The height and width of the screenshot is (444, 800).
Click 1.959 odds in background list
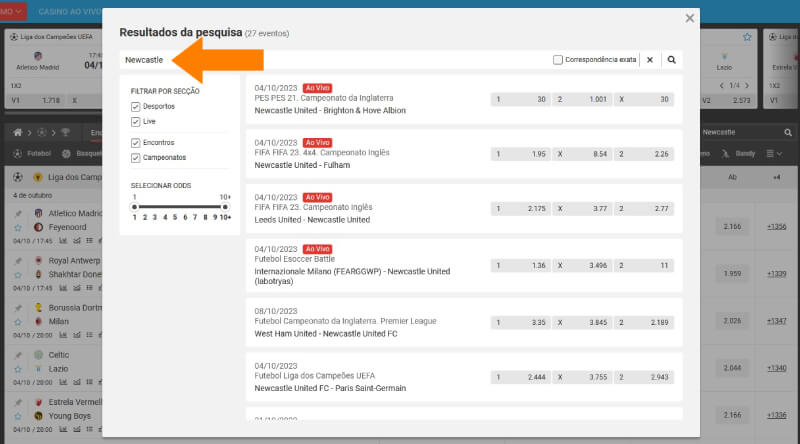[x=732, y=274]
